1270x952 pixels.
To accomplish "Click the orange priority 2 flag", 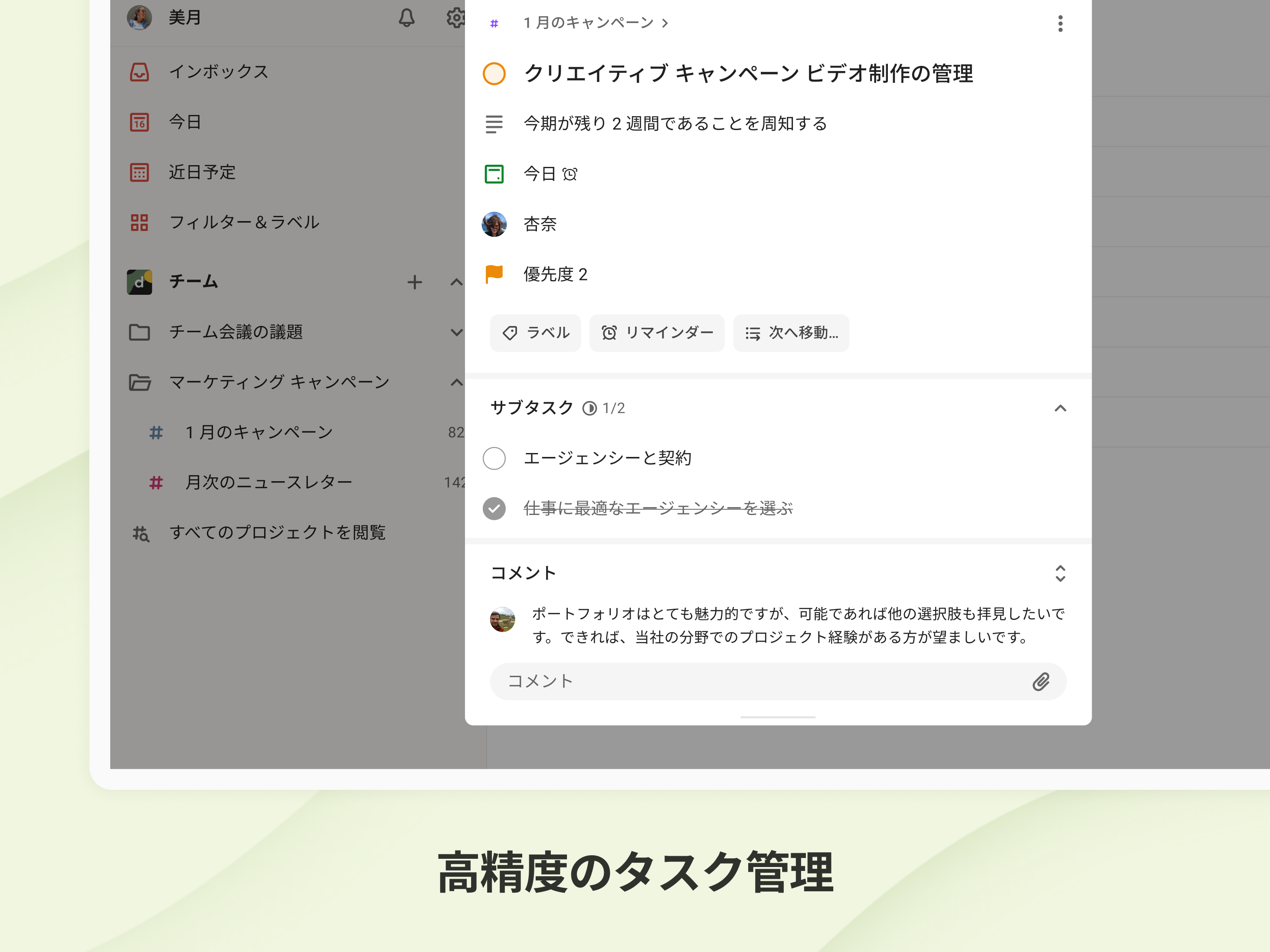I will point(494,274).
